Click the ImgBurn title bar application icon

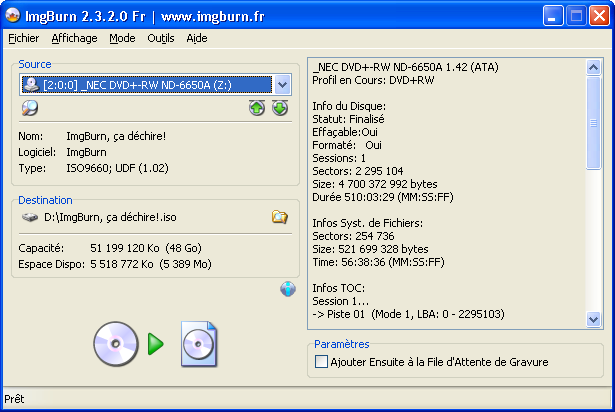click(14, 16)
